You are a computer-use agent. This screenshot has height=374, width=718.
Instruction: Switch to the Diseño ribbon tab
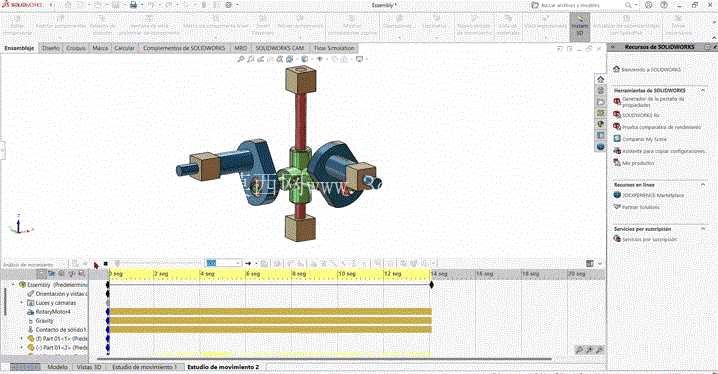[x=50, y=48]
